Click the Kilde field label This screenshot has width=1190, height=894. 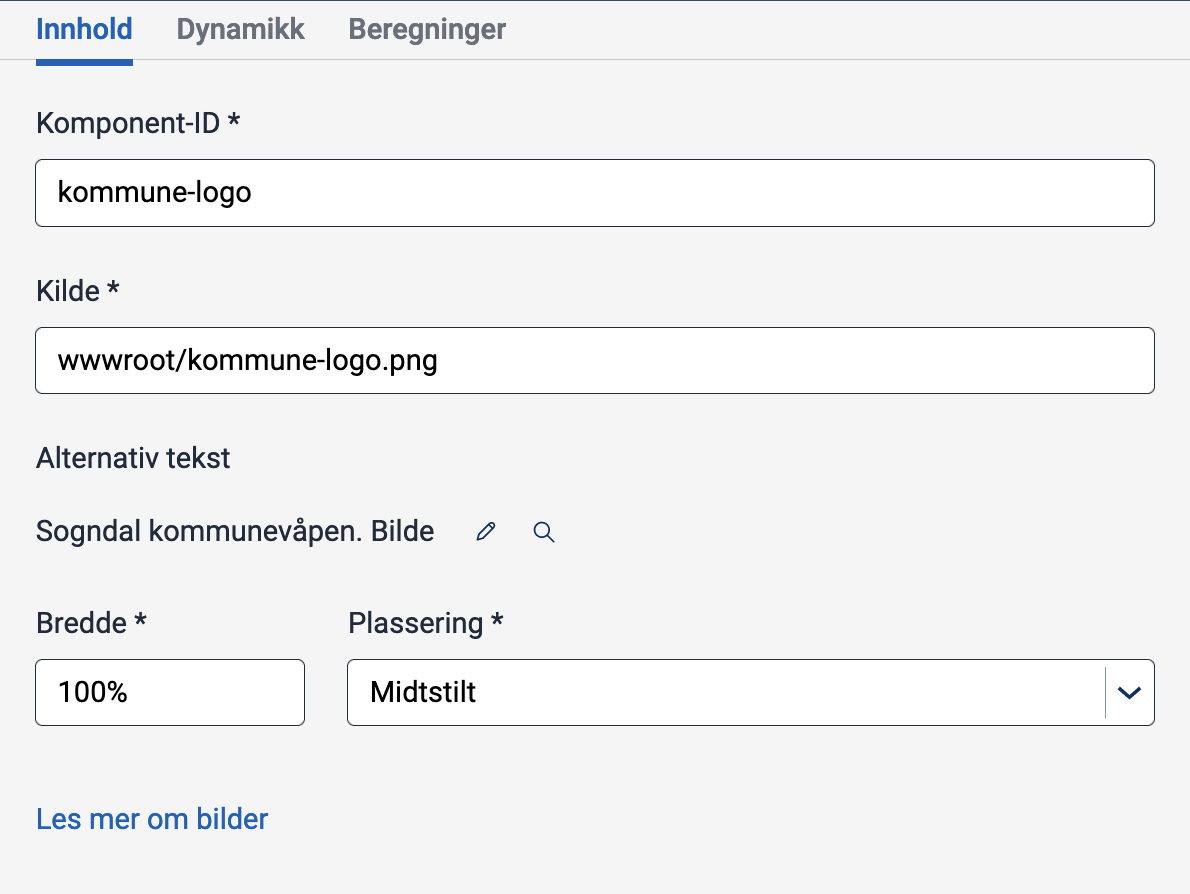[68, 291]
